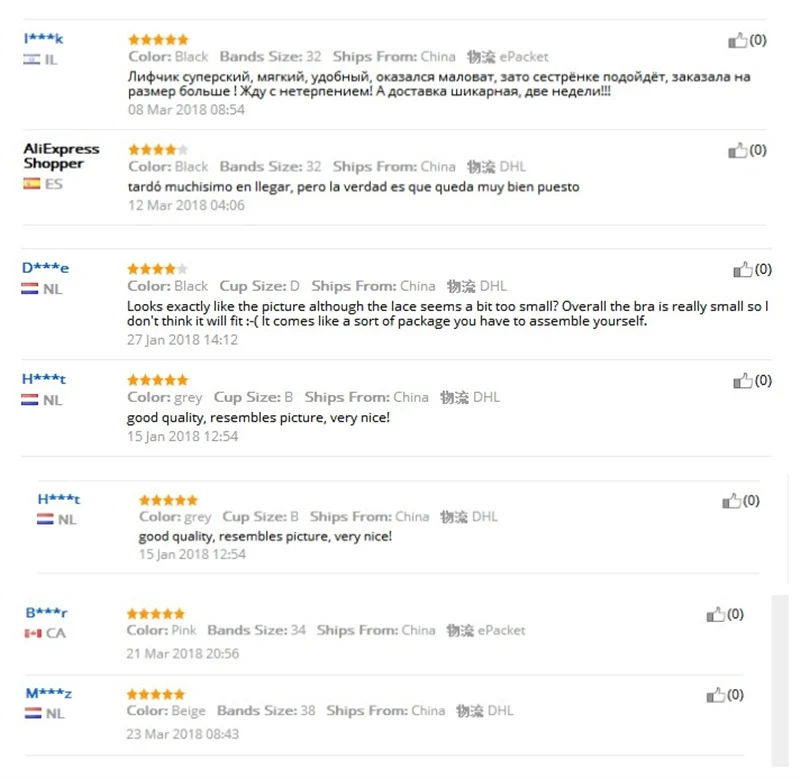
Task: Click thumbs-up on B***r's Pink review
Action: click(x=715, y=614)
